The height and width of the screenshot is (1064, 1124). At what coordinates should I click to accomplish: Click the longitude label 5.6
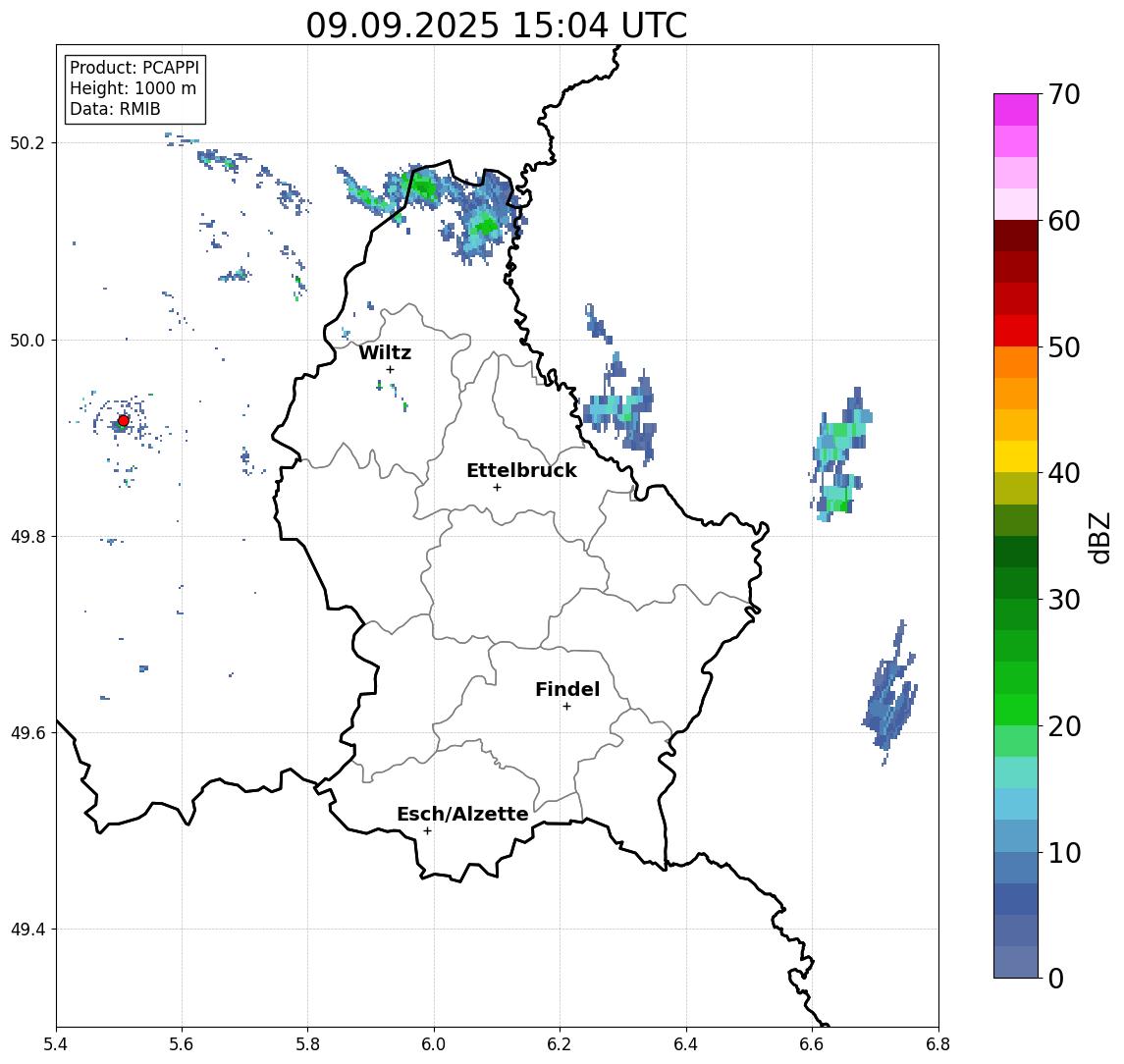(182, 1044)
